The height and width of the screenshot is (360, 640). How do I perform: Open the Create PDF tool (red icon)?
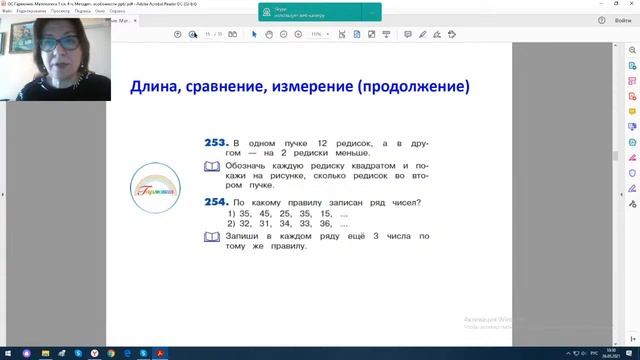(x=632, y=96)
